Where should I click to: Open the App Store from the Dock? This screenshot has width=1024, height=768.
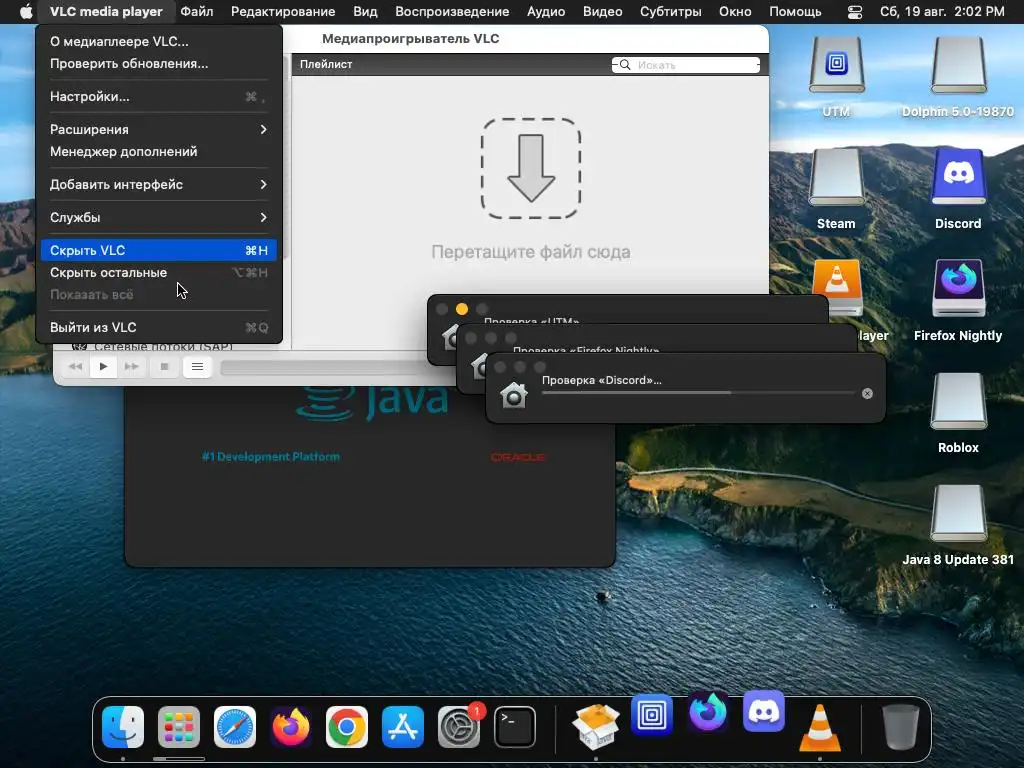click(x=403, y=727)
